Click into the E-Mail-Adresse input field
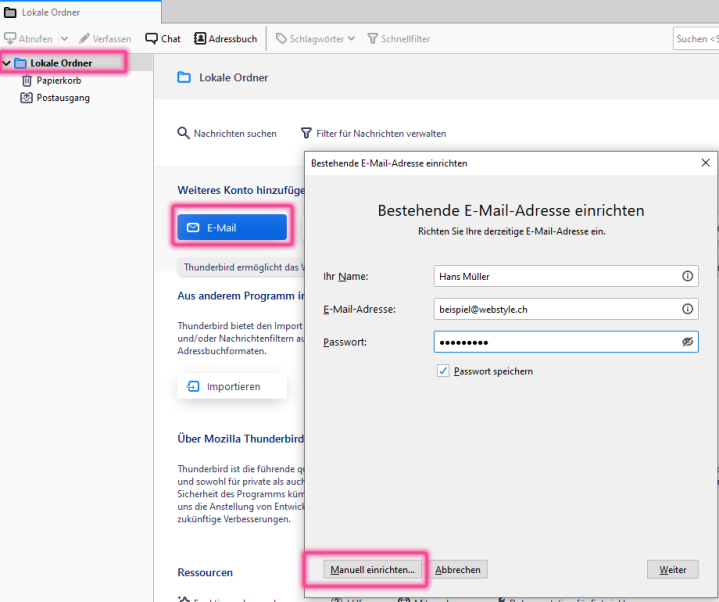The height and width of the screenshot is (602, 719). click(555, 310)
